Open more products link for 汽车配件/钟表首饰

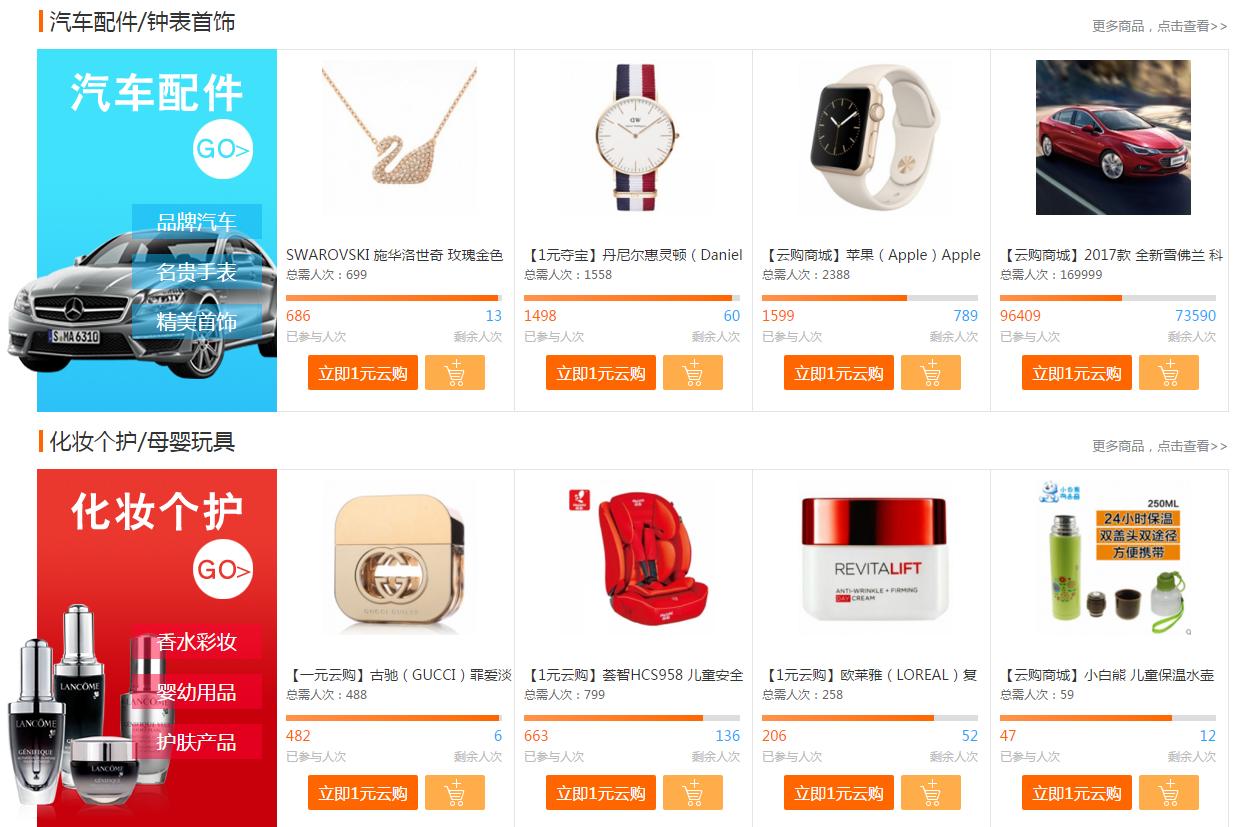pyautogui.click(x=1160, y=26)
